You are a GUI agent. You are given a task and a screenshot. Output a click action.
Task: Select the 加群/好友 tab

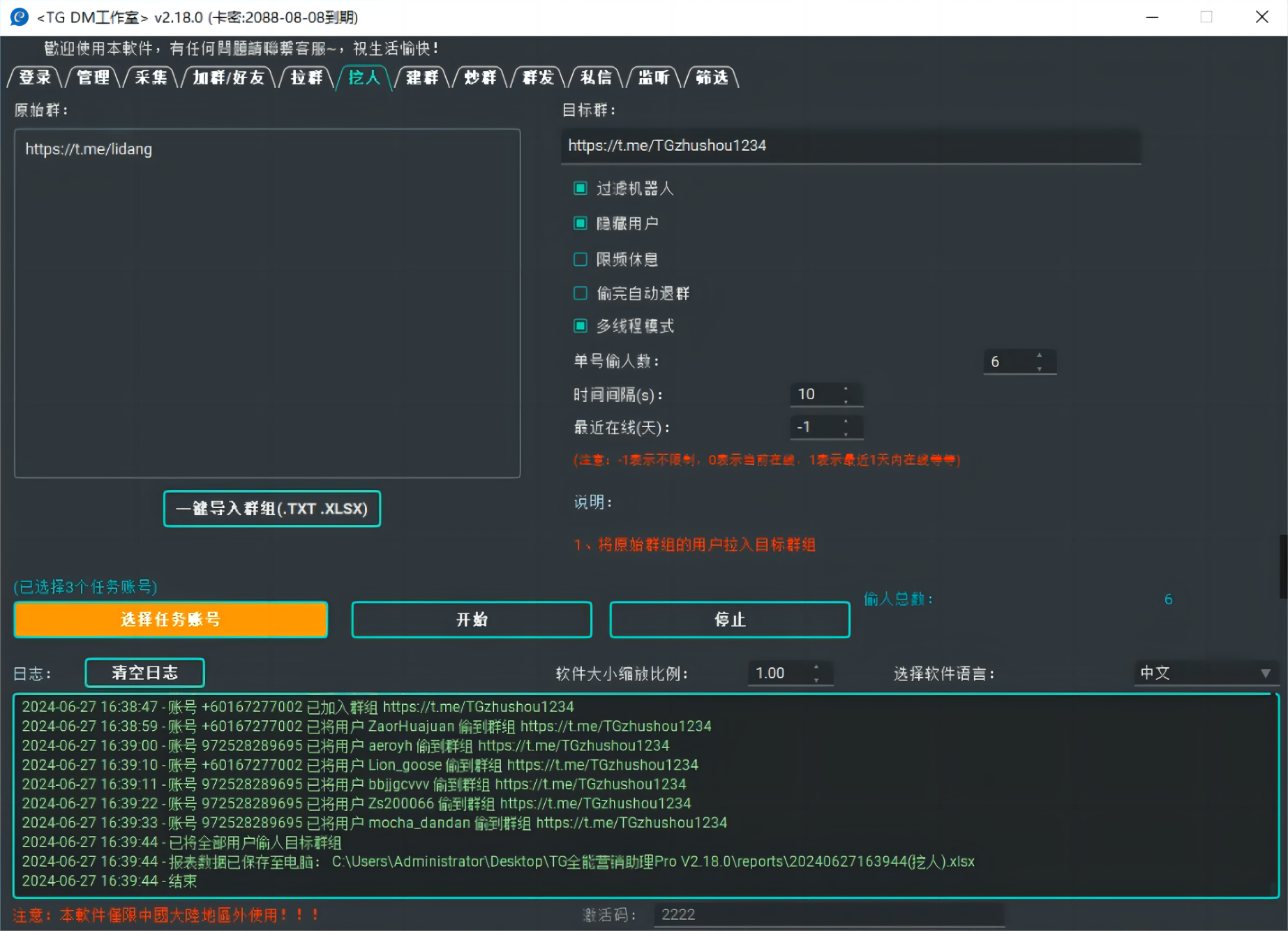pos(229,77)
